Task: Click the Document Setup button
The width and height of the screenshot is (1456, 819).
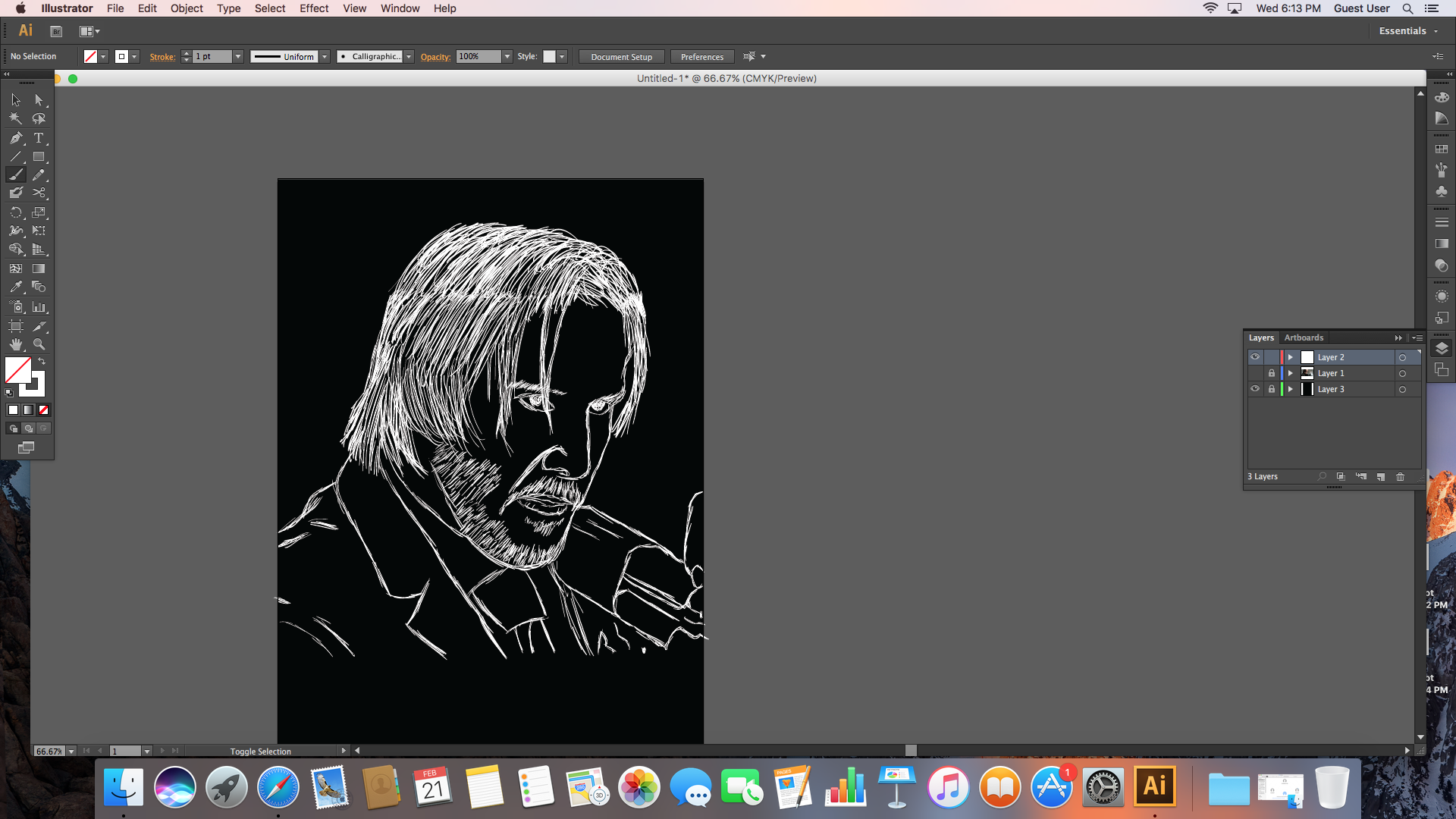Action: pos(621,57)
